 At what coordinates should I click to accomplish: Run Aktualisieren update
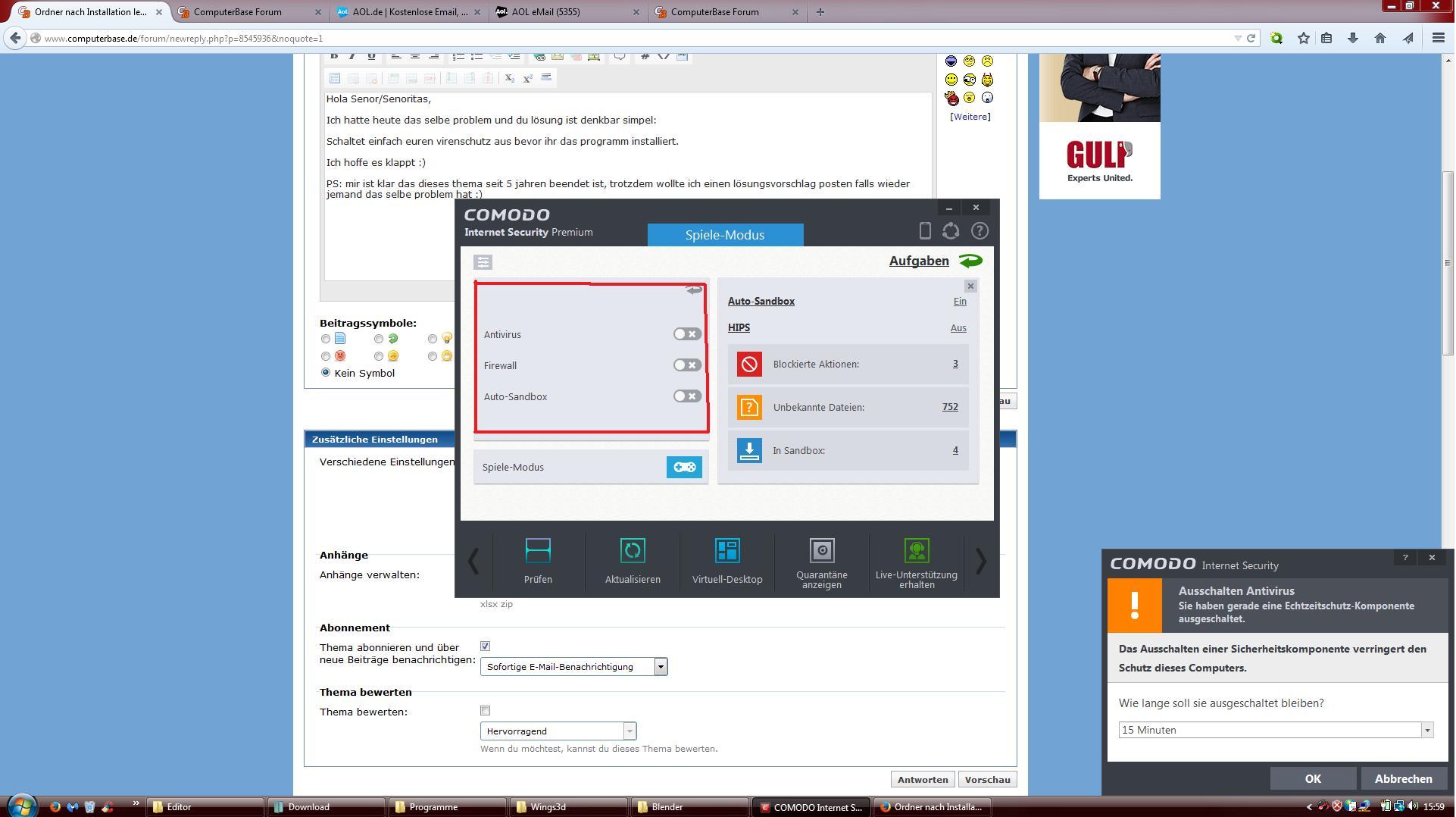[633, 562]
